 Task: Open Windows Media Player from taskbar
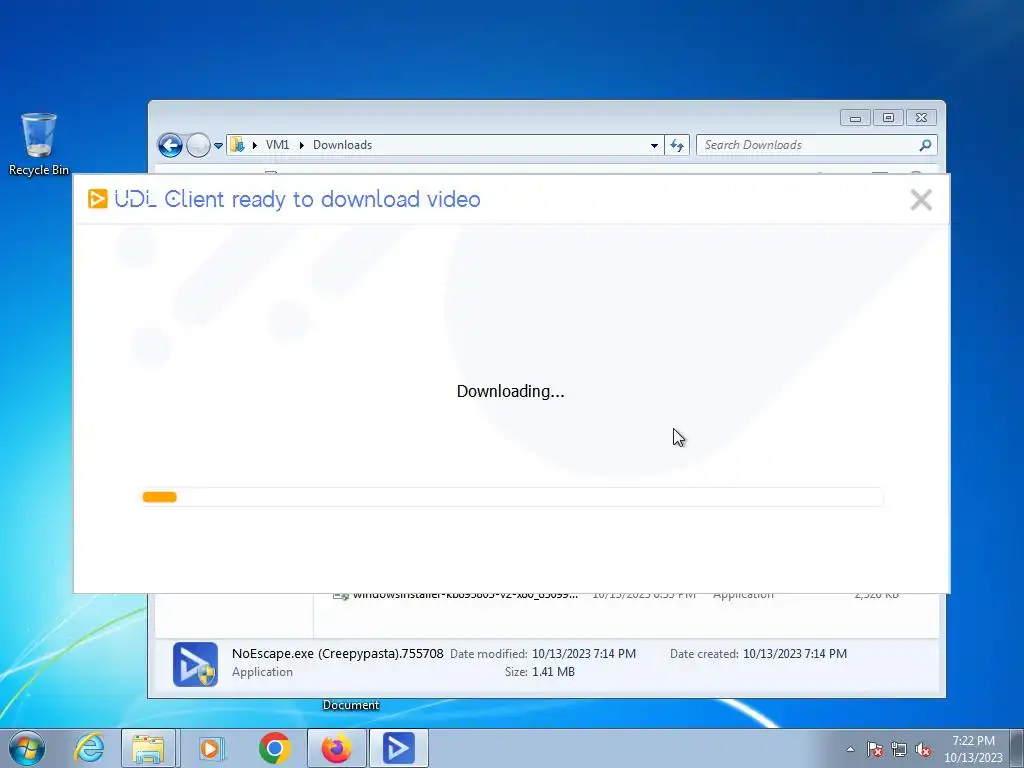point(210,748)
